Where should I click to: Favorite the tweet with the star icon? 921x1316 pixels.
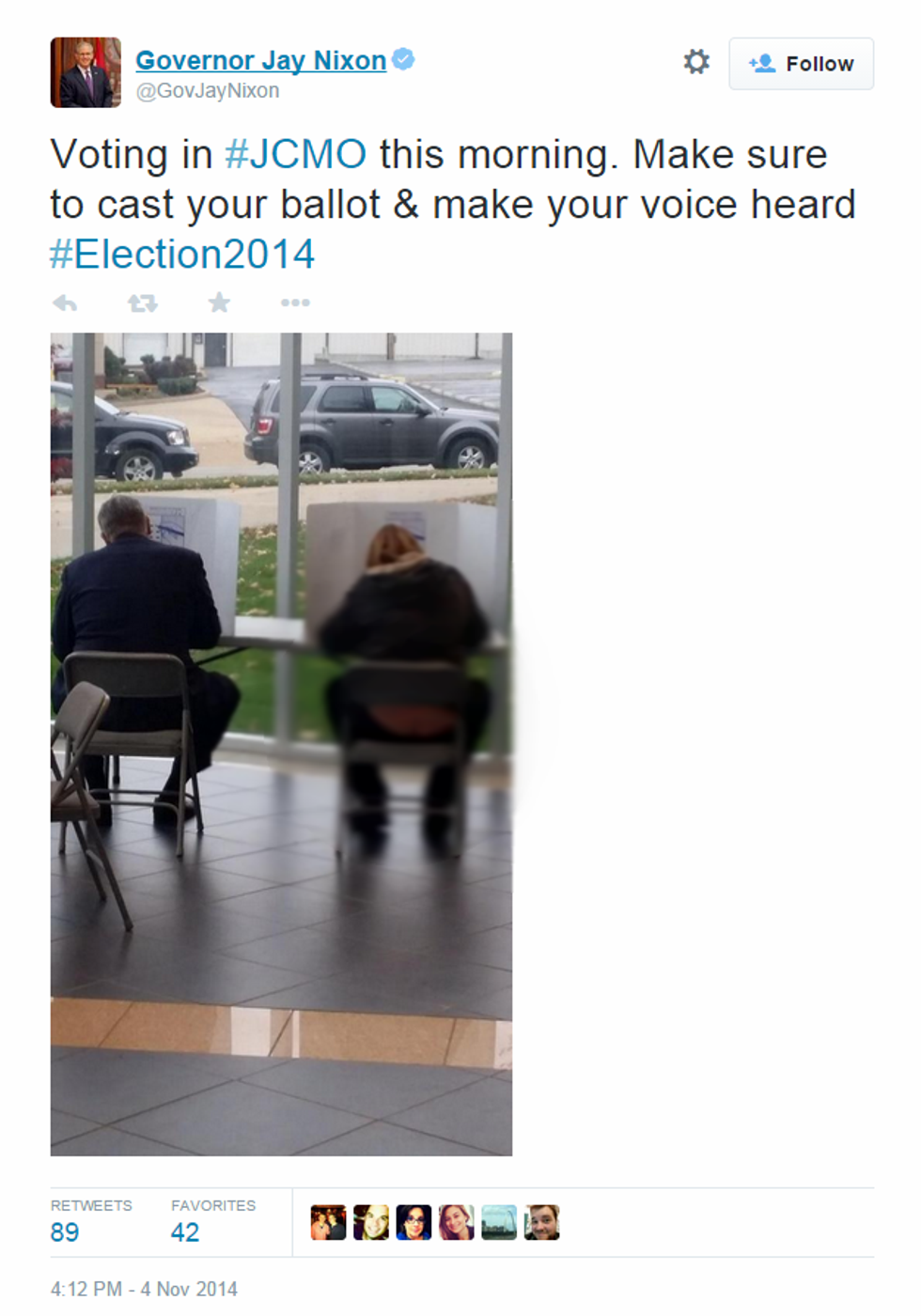click(219, 302)
